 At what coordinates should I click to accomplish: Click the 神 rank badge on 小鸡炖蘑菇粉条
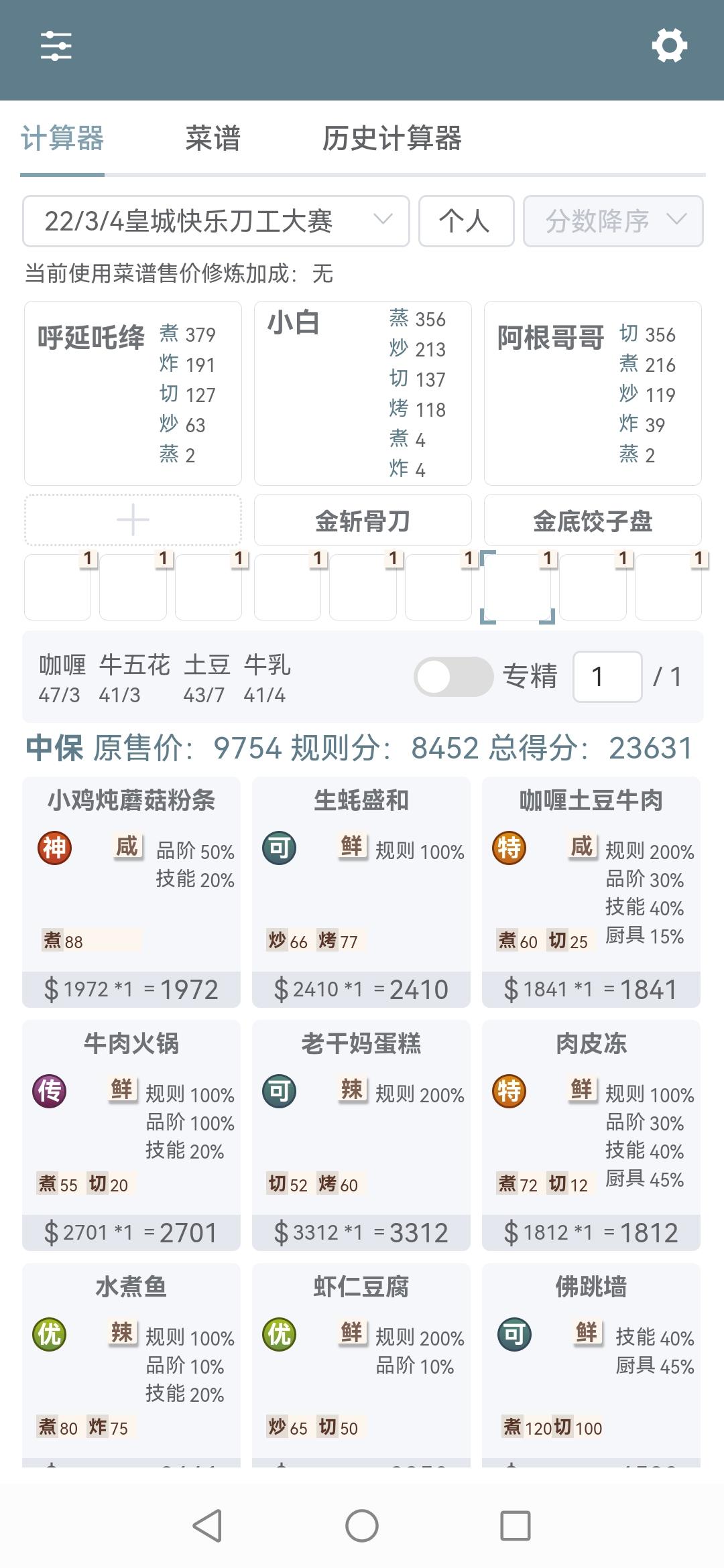(54, 848)
